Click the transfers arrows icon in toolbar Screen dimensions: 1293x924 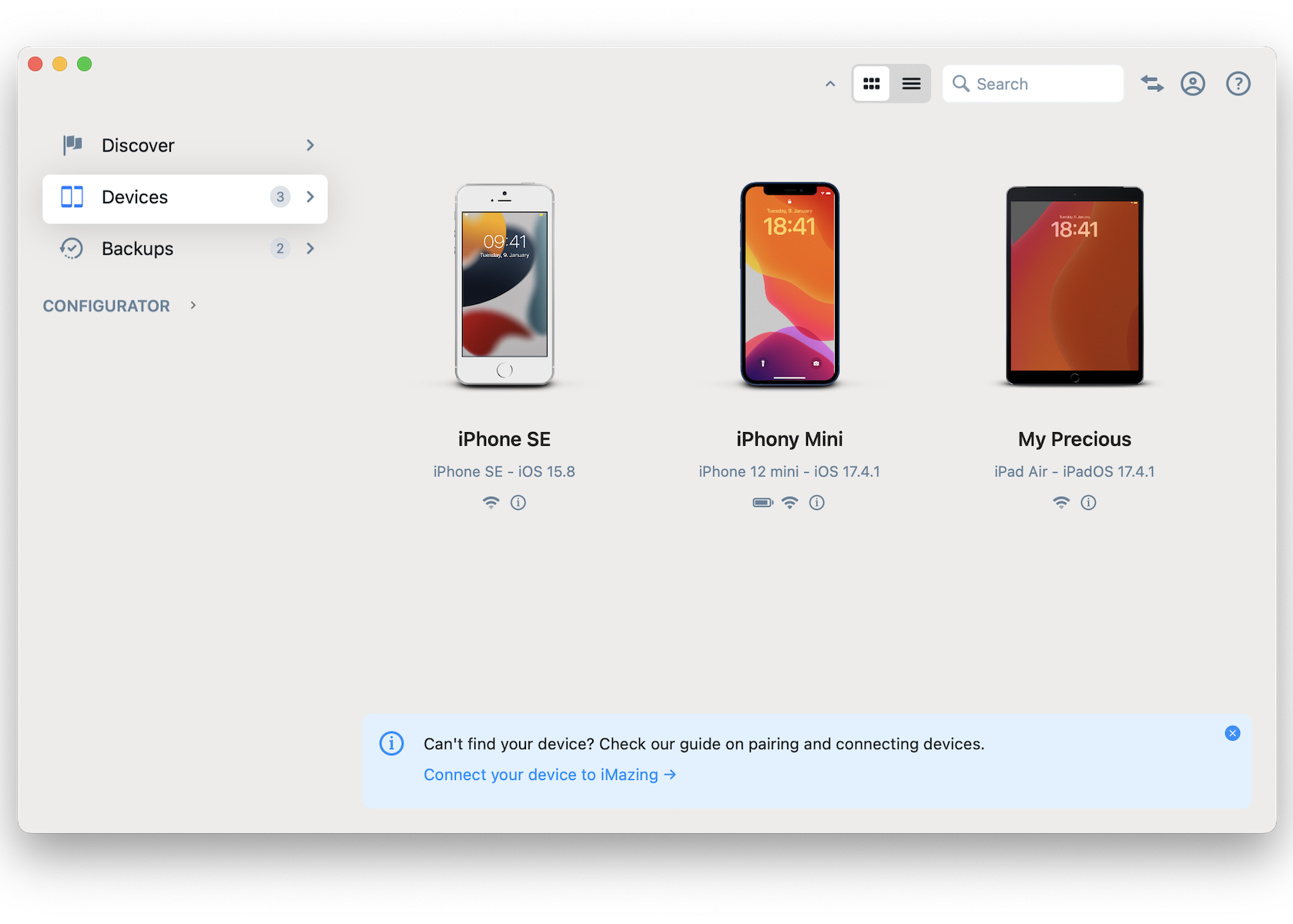(x=1152, y=84)
